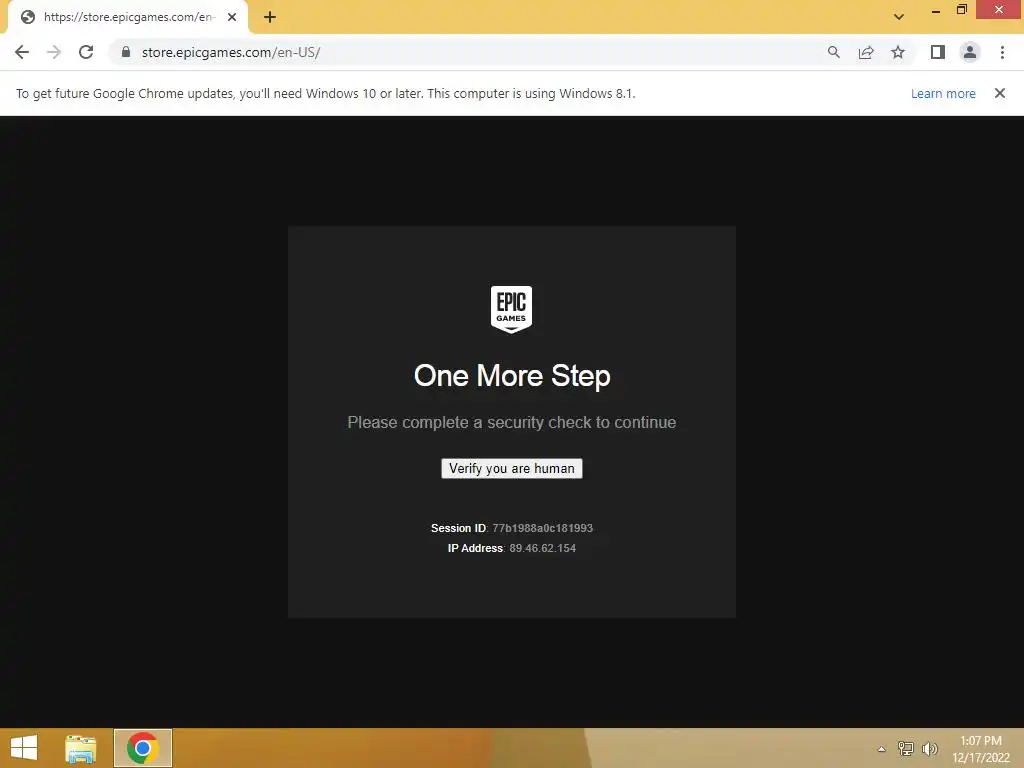Viewport: 1024px width, 768px height.
Task: Open the Chrome side panel
Action: (x=938, y=52)
